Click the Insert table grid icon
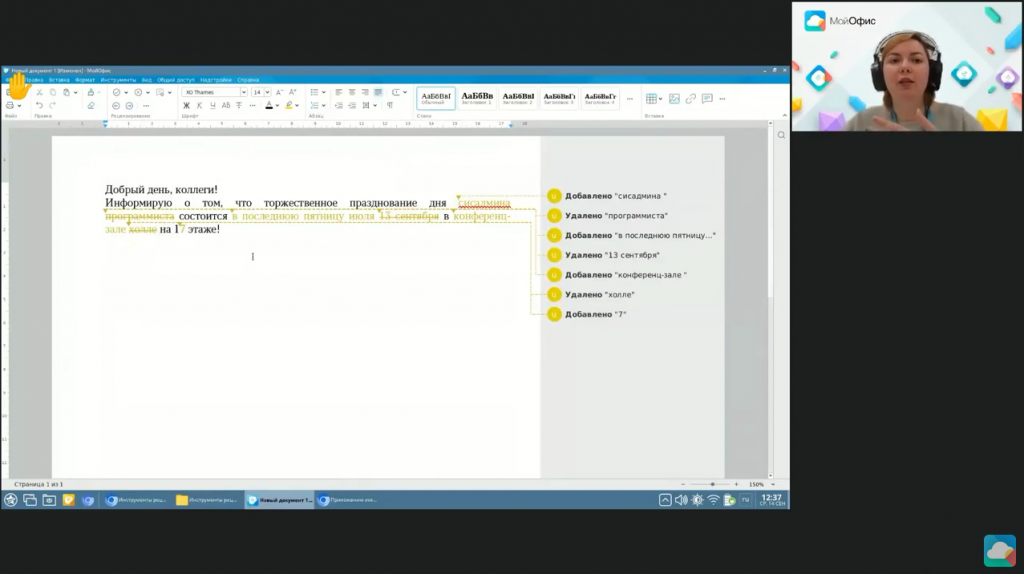This screenshot has width=1024, height=574. click(651, 99)
